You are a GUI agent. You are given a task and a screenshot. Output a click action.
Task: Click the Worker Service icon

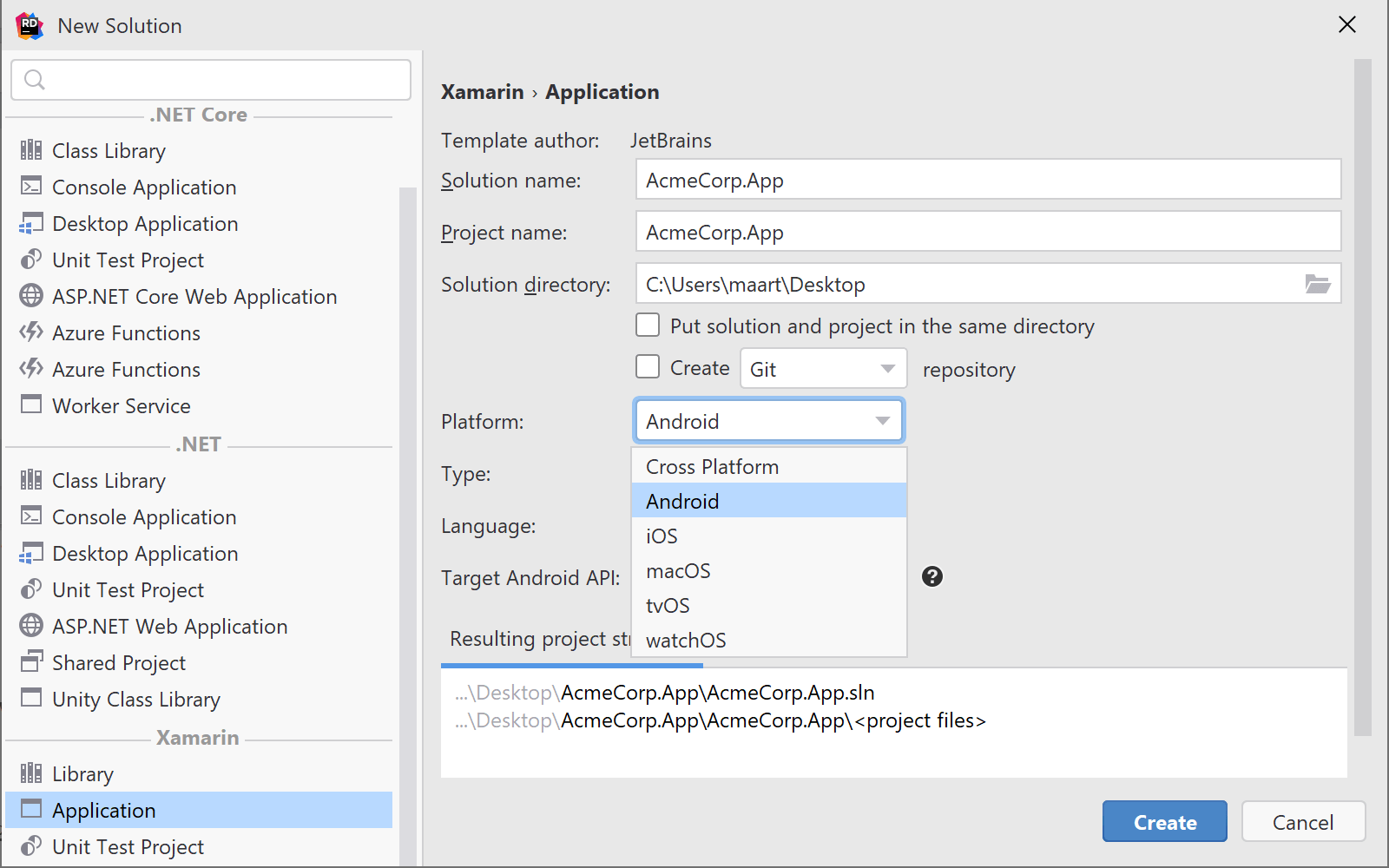(x=31, y=405)
